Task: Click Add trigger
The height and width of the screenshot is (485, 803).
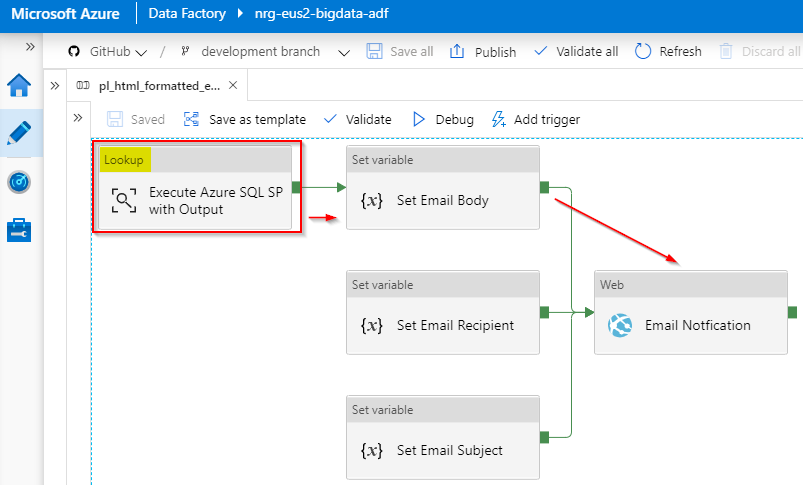Action: coord(536,119)
